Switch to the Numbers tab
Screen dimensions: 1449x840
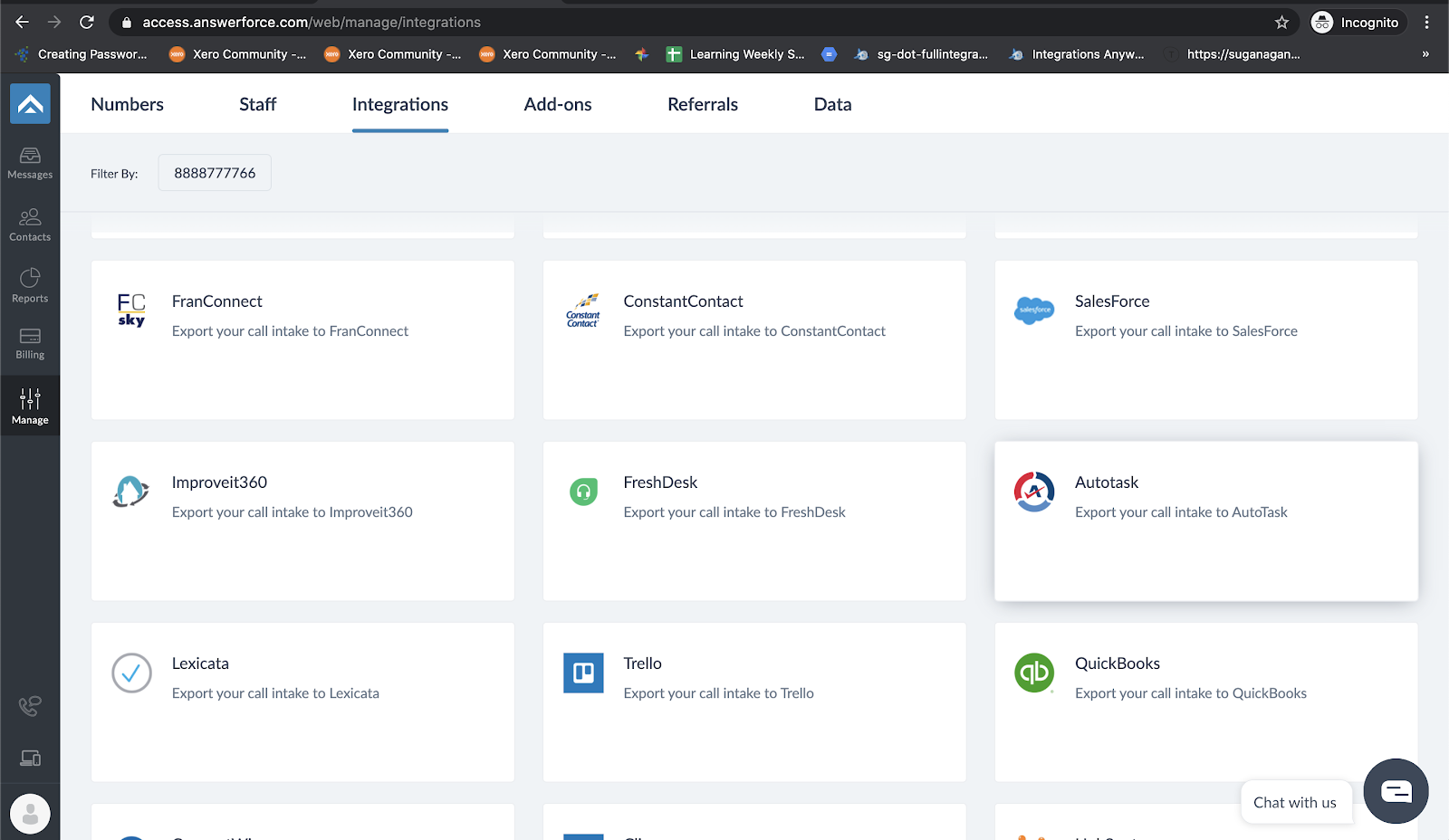127,104
